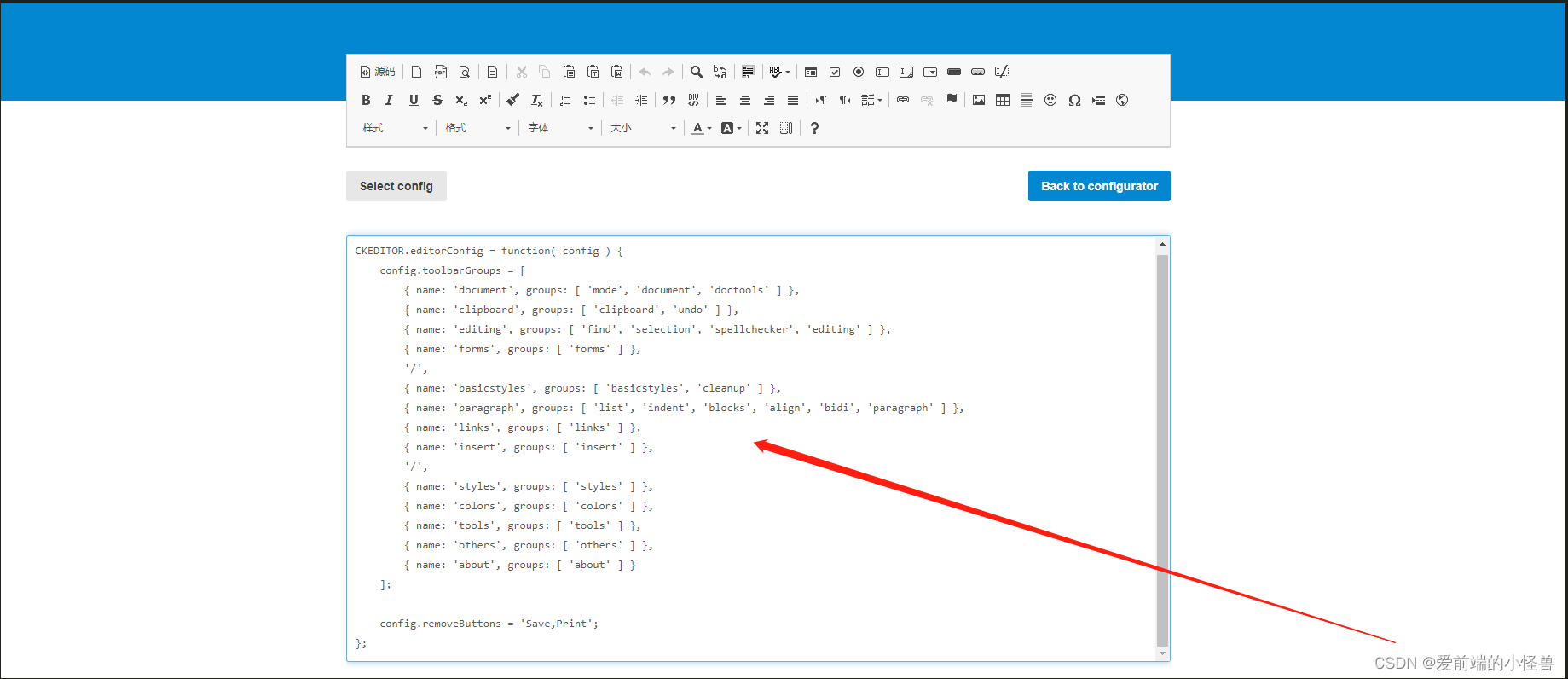Screen dimensions: 1568x679
Task: Click the Paste clipboard icon
Action: [x=570, y=72]
